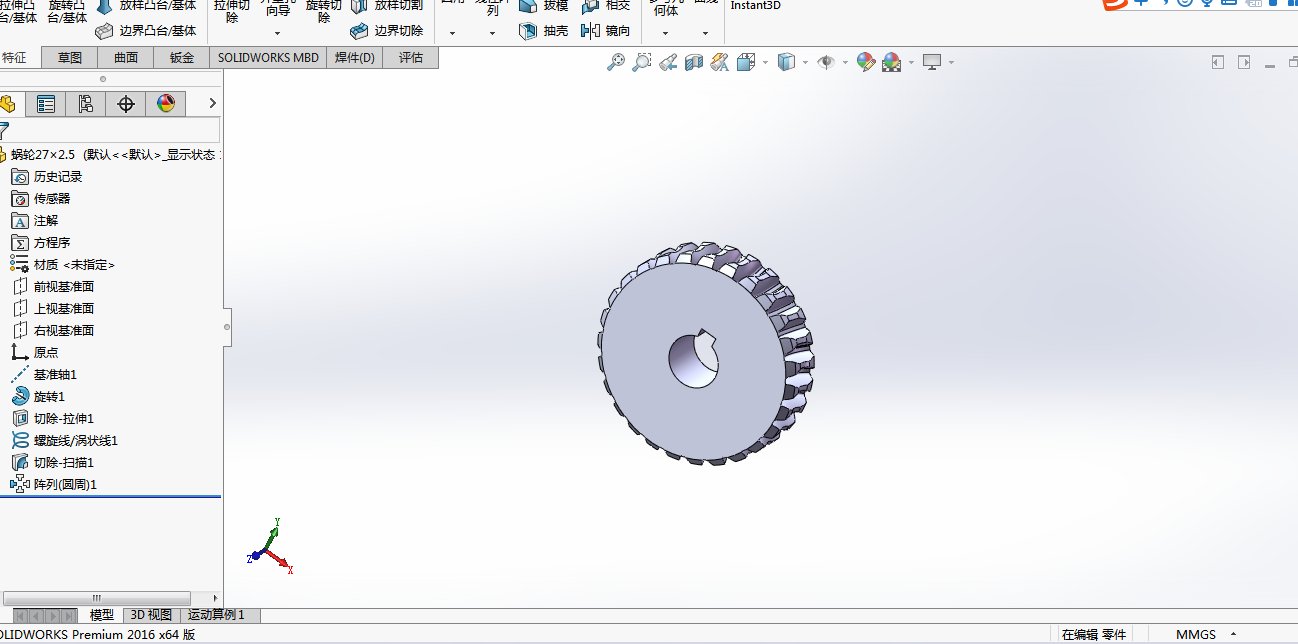Select 上视基准面 plane
The width and height of the screenshot is (1298, 644).
tap(53, 308)
